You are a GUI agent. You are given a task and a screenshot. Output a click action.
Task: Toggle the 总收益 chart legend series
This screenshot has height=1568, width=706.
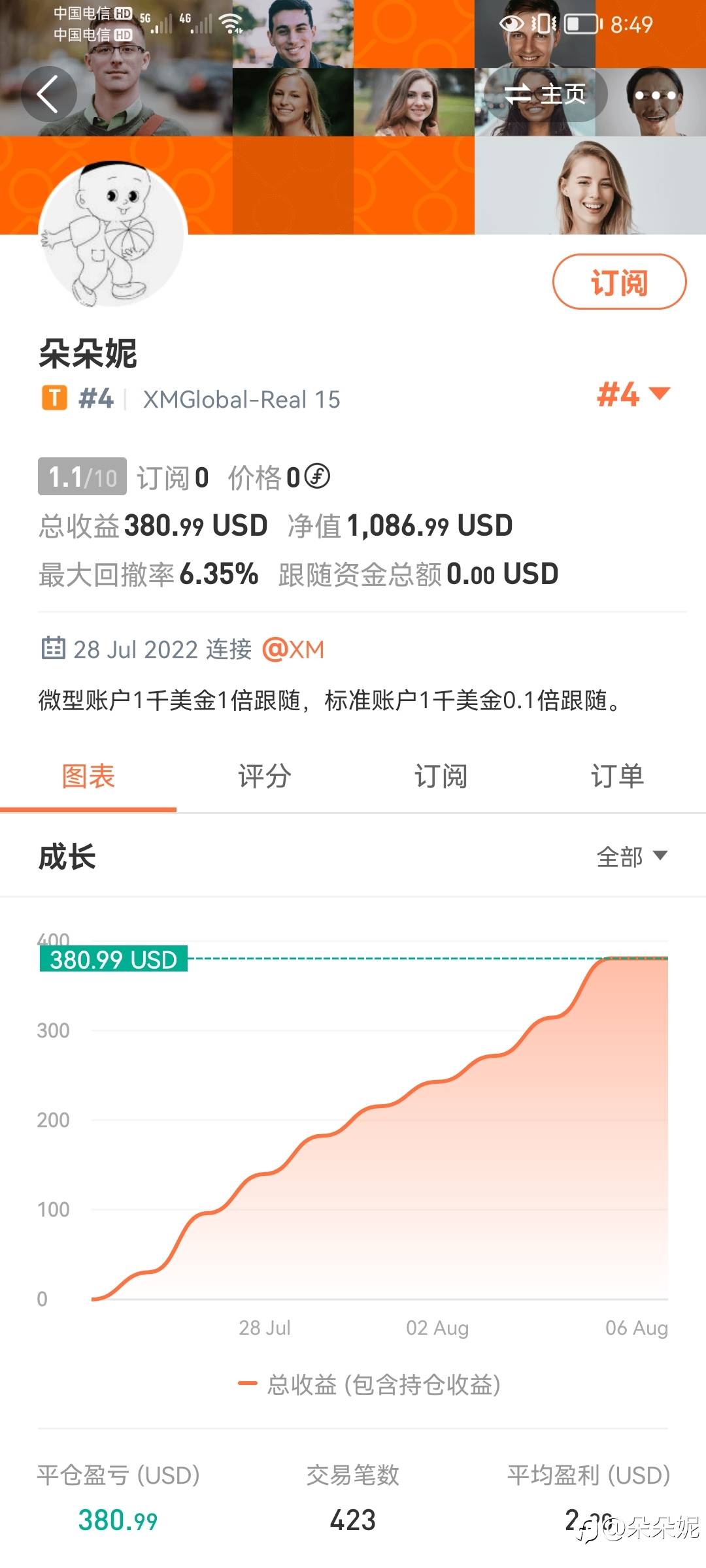pos(370,1384)
